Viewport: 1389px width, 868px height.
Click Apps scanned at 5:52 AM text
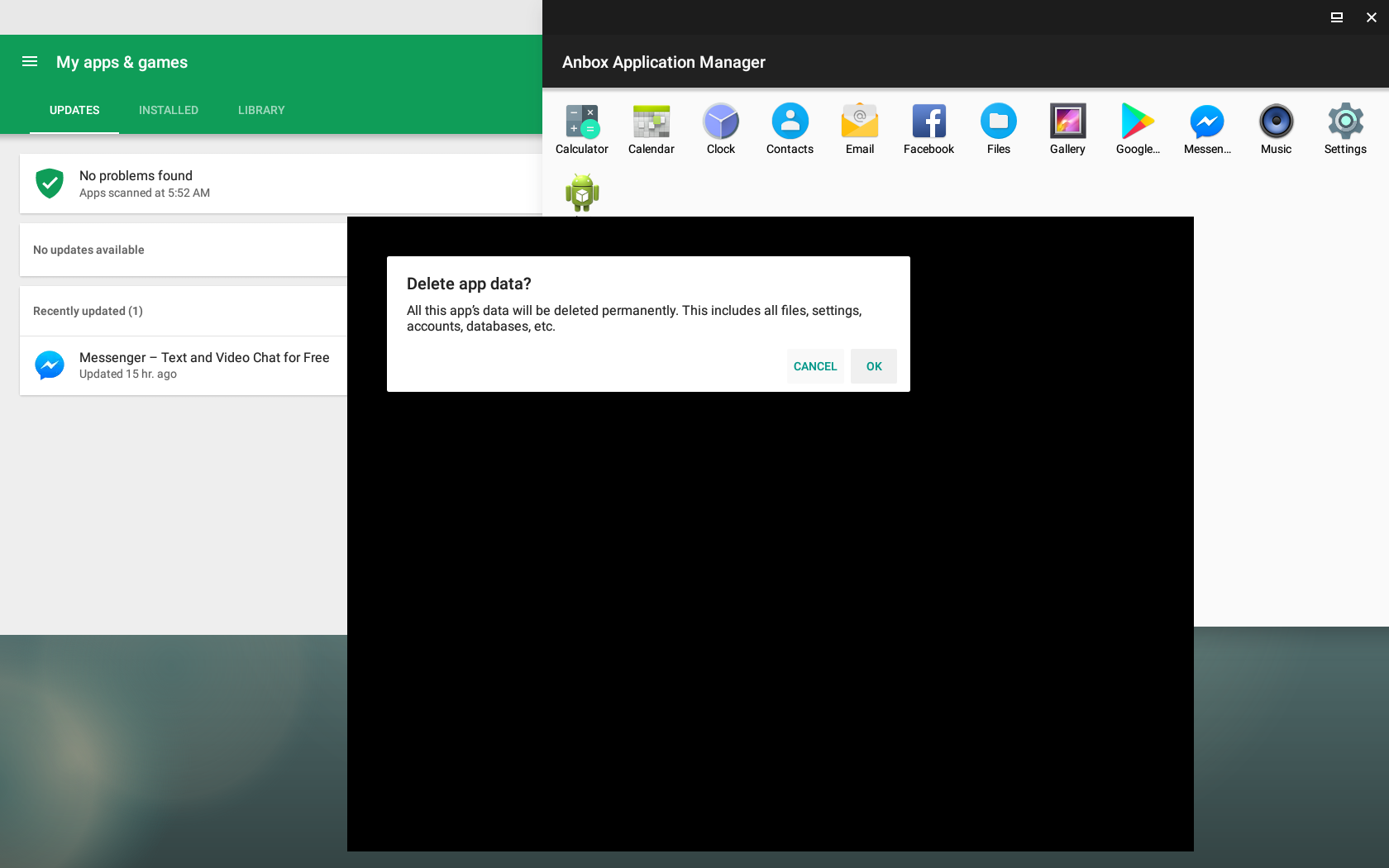(145, 193)
